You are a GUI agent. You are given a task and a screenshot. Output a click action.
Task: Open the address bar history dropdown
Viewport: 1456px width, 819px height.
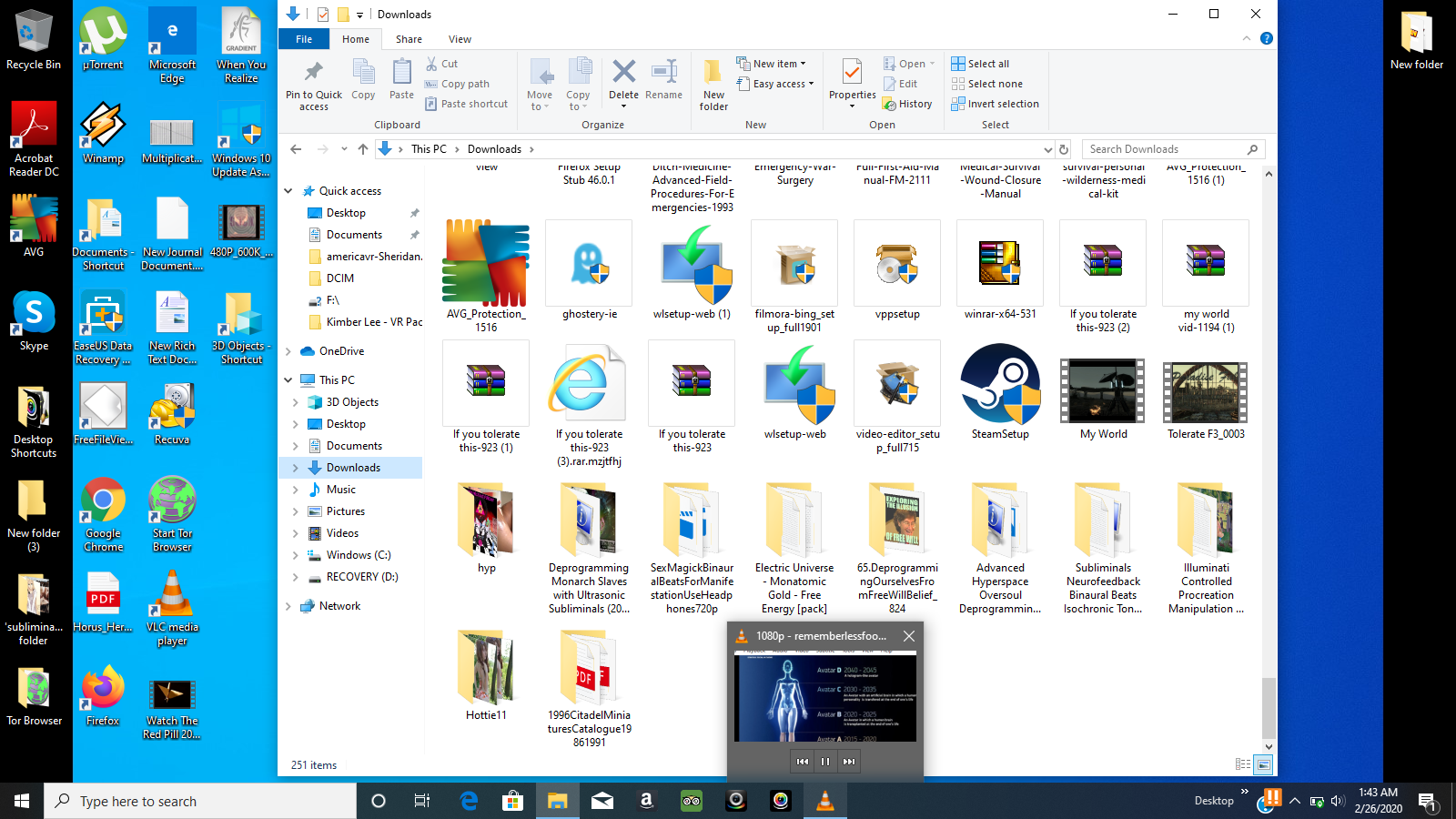click(x=1047, y=149)
